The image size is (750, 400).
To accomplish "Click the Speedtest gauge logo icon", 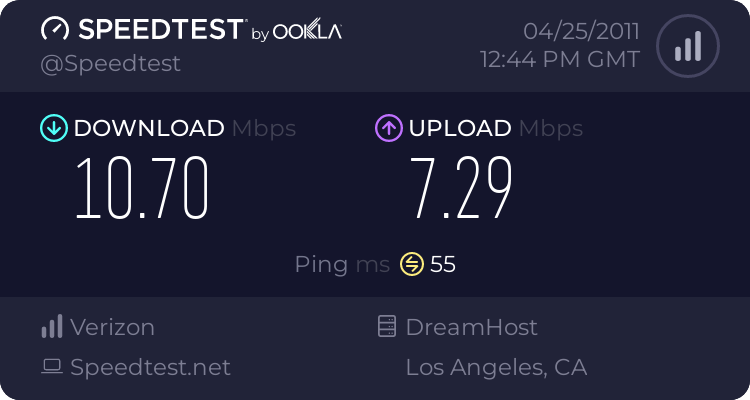I will point(55,30).
